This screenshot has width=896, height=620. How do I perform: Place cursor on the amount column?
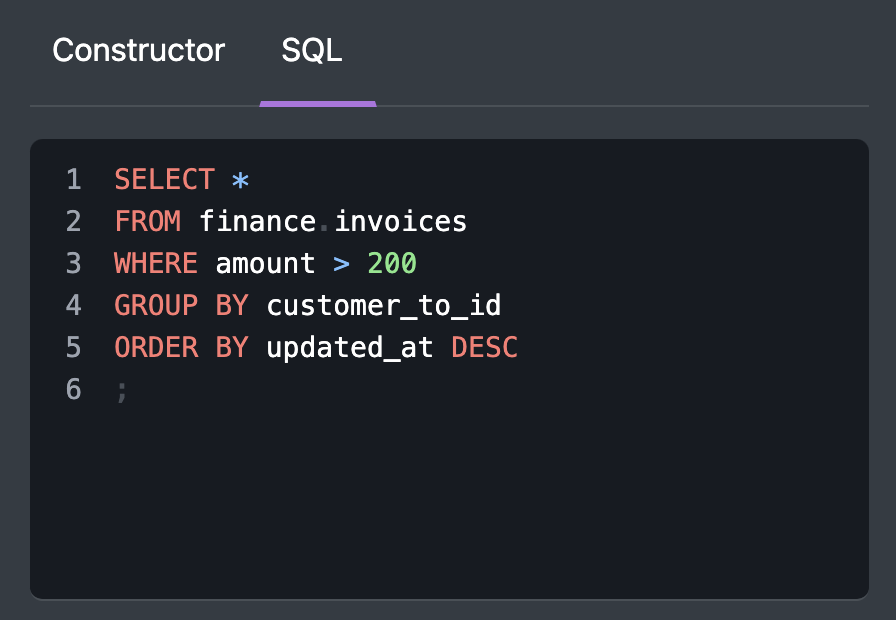[x=265, y=264]
